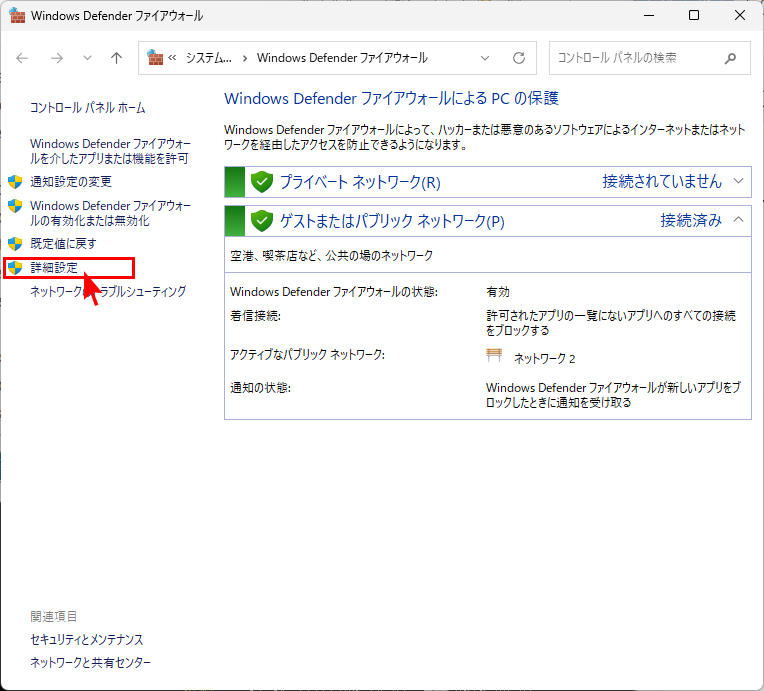
Task: Go up one folder level arrow
Action: click(116, 58)
